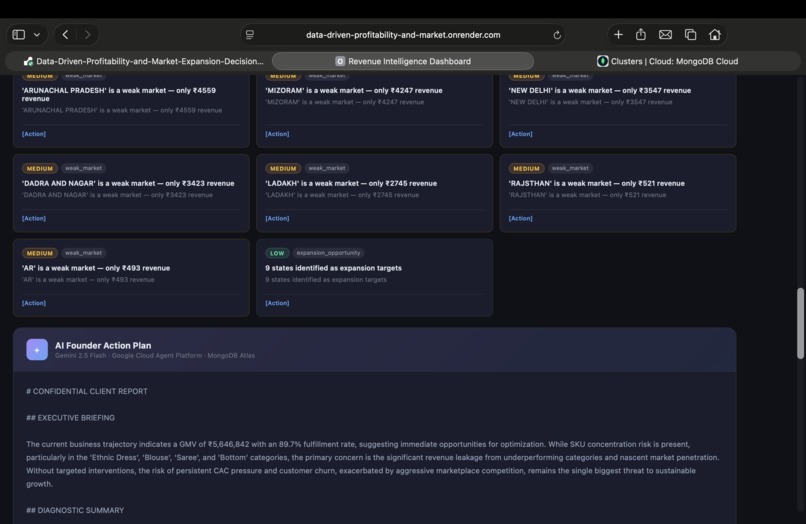Click MEDIUM badge on RAJSTHAN card
Viewport: 806px width, 524px height.
point(526,168)
